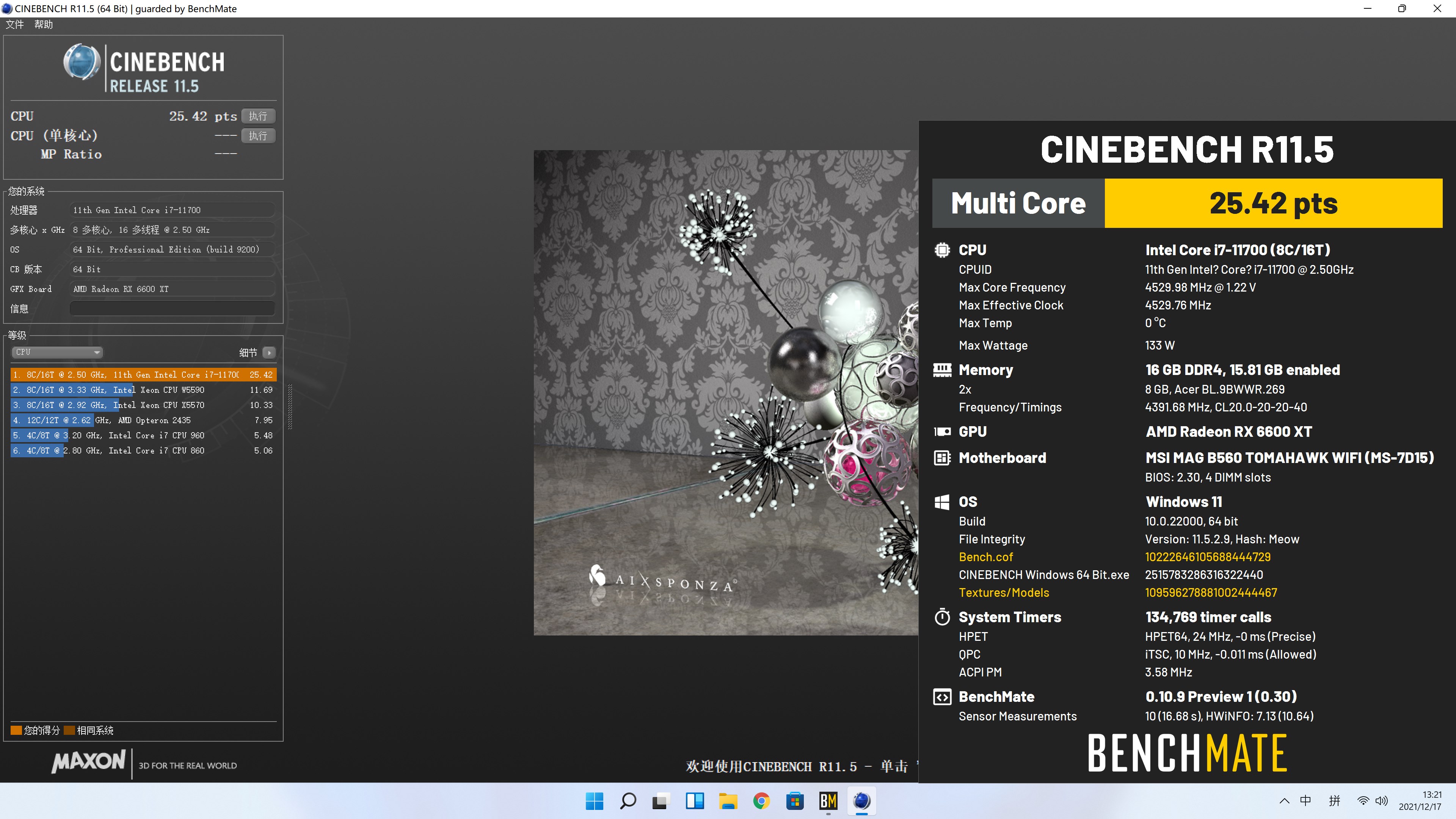Open the 帮助 menu

coord(44,24)
